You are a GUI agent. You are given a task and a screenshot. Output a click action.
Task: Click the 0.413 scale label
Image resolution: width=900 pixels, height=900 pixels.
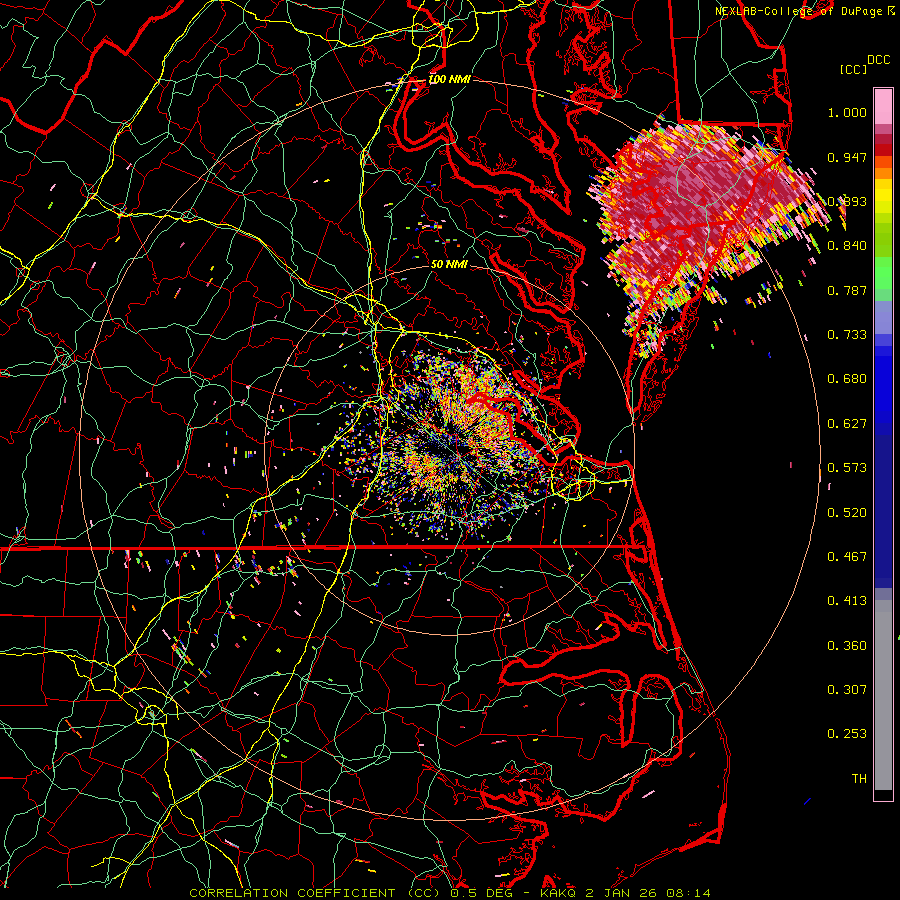[x=847, y=601]
